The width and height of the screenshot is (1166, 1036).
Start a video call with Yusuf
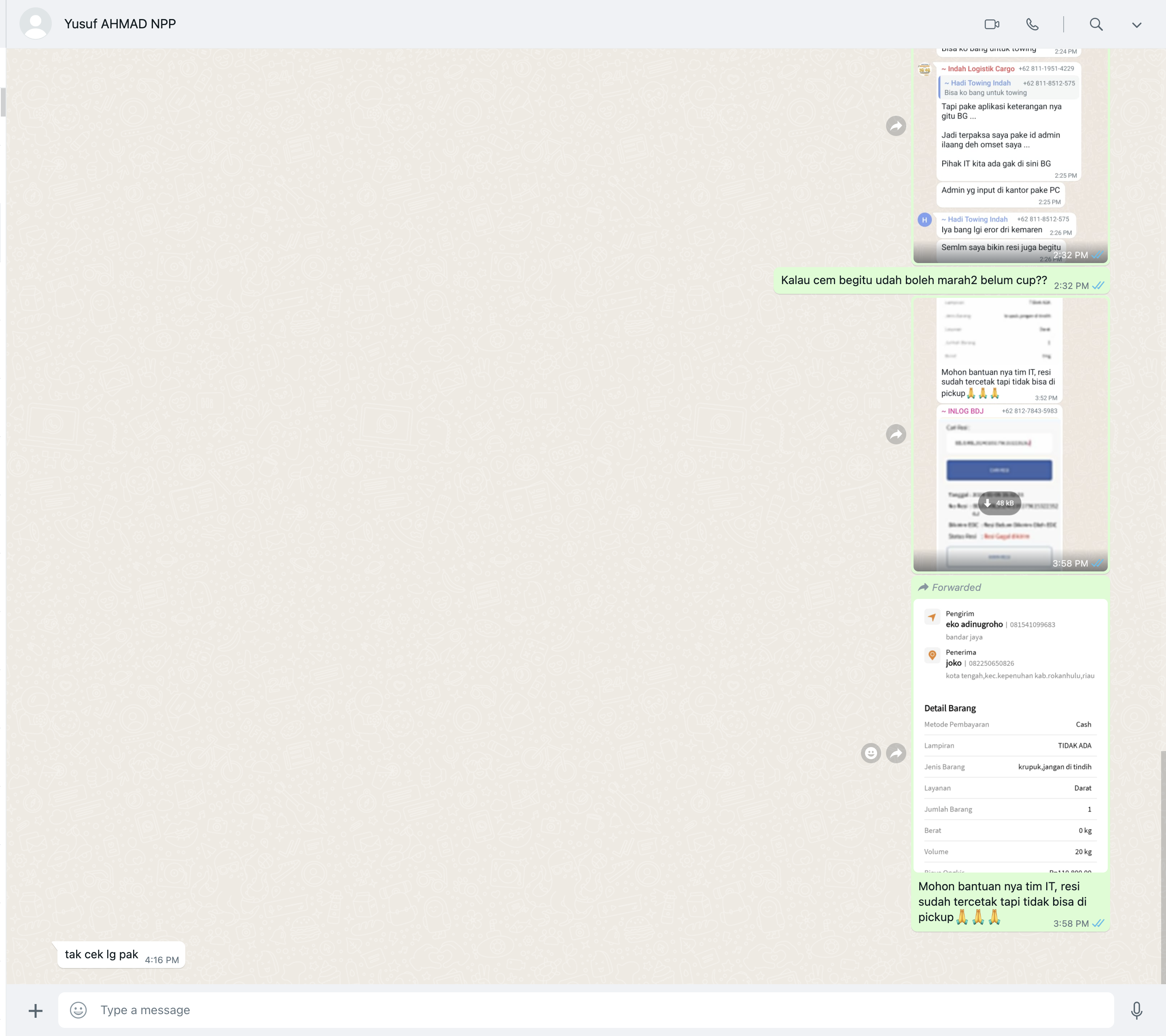(x=992, y=24)
